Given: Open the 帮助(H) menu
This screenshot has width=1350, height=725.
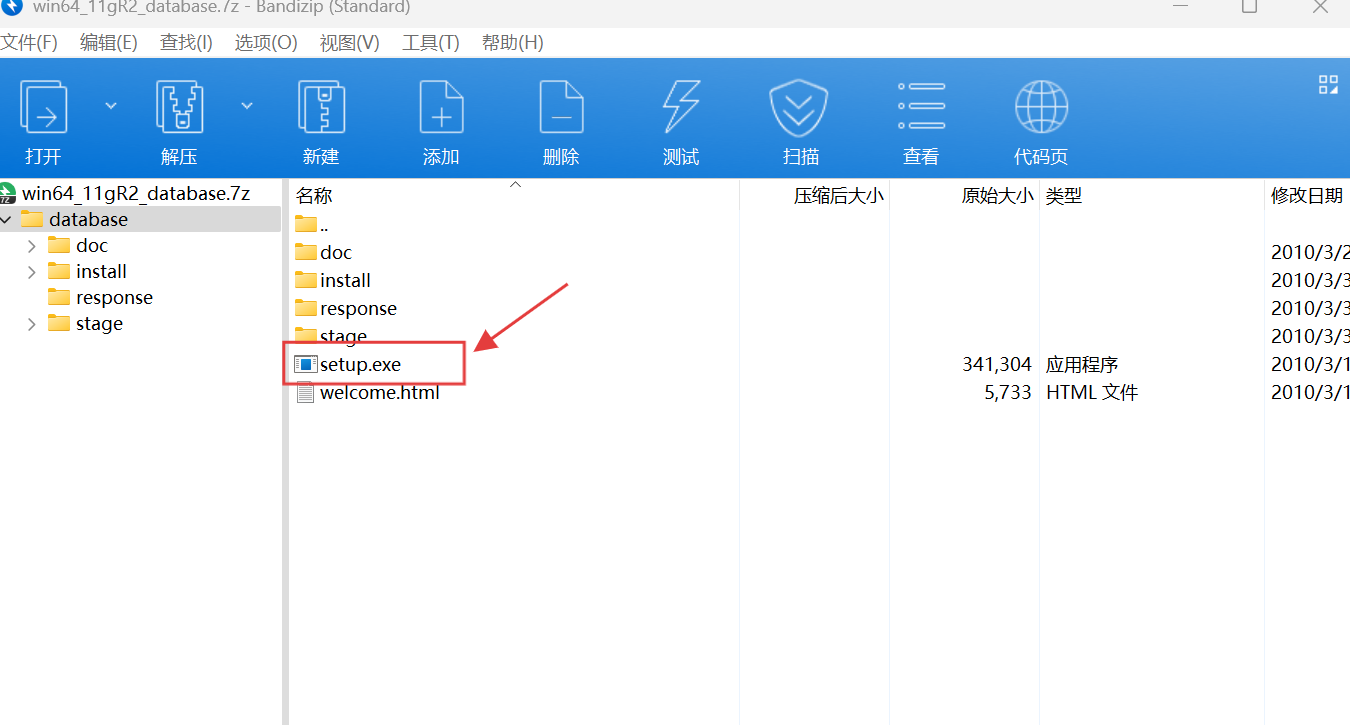Looking at the screenshot, I should point(513,43).
